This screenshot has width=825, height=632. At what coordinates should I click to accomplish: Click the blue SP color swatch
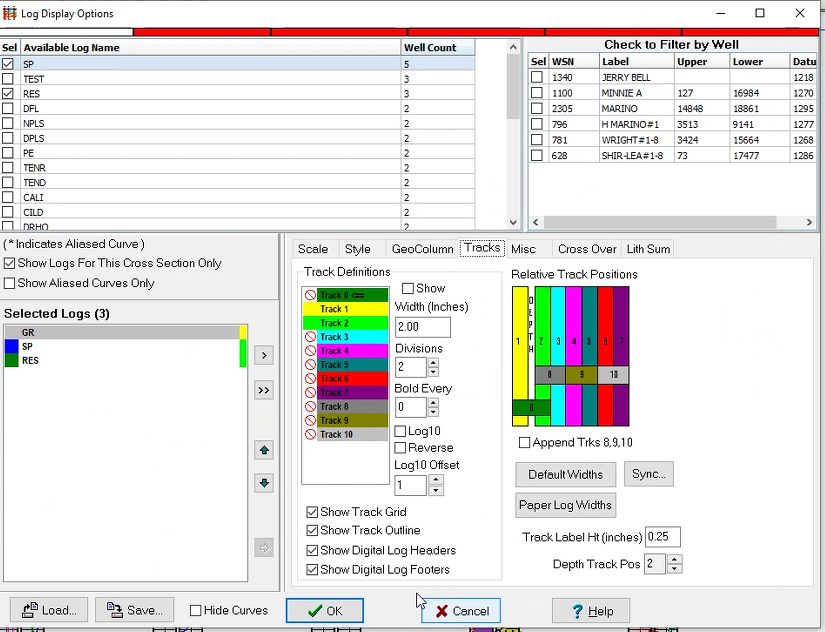pyautogui.click(x=10, y=346)
